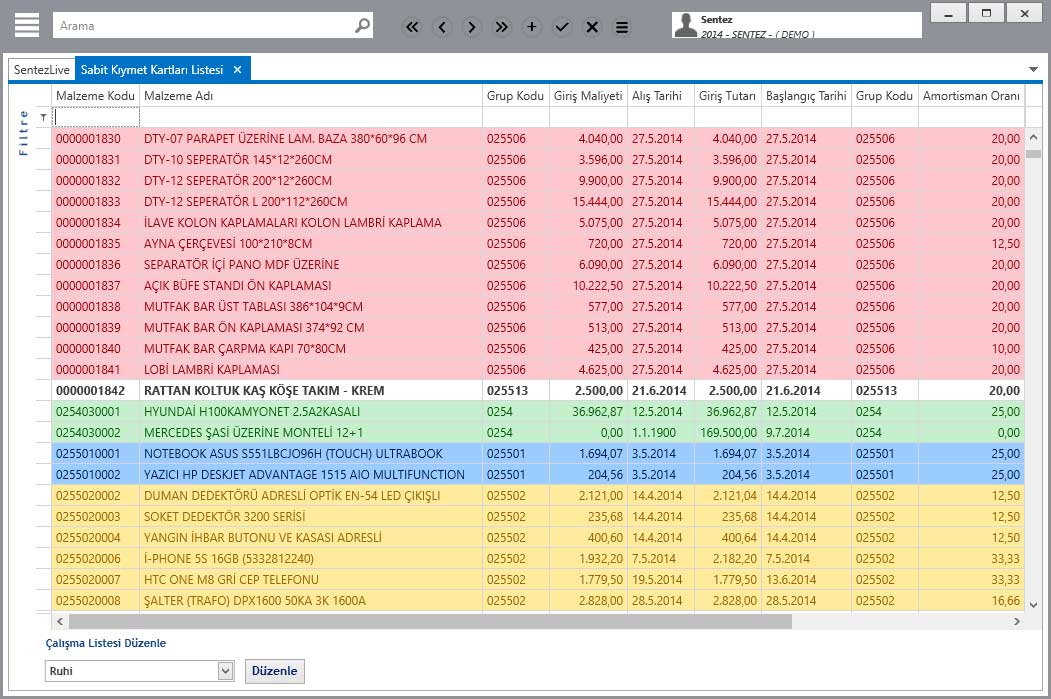This screenshot has width=1051, height=699.
Task: Go to next record arrow
Action: pos(472,27)
